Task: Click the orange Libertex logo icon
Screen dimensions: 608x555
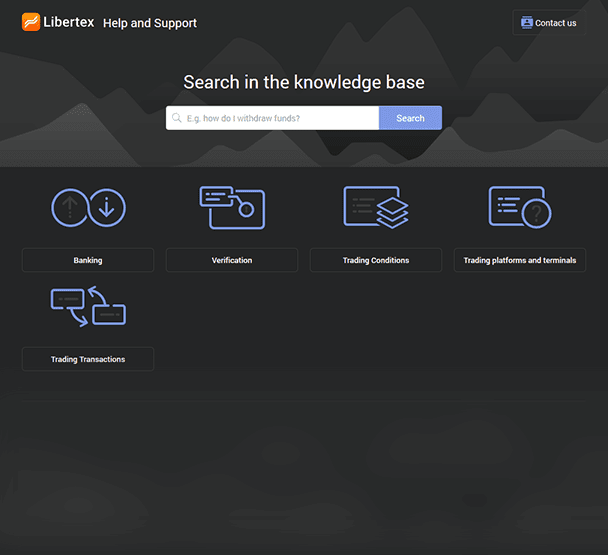Action: tap(31, 22)
